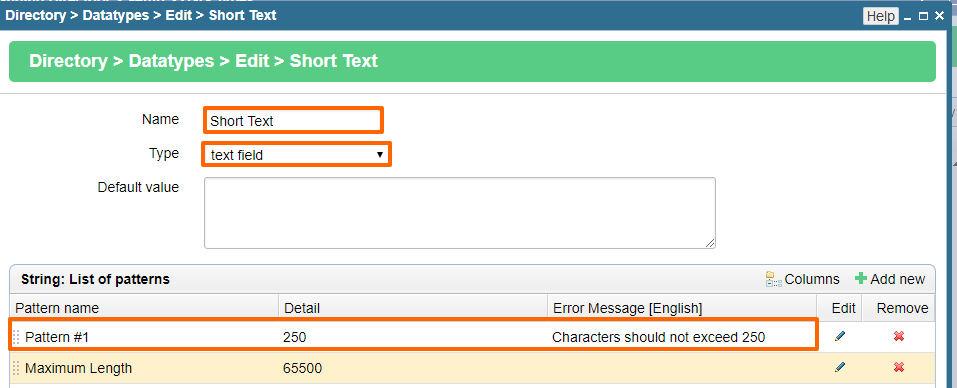The width and height of the screenshot is (957, 388).
Task: Edit Maximum Length row with pencil icon
Action: click(x=840, y=367)
